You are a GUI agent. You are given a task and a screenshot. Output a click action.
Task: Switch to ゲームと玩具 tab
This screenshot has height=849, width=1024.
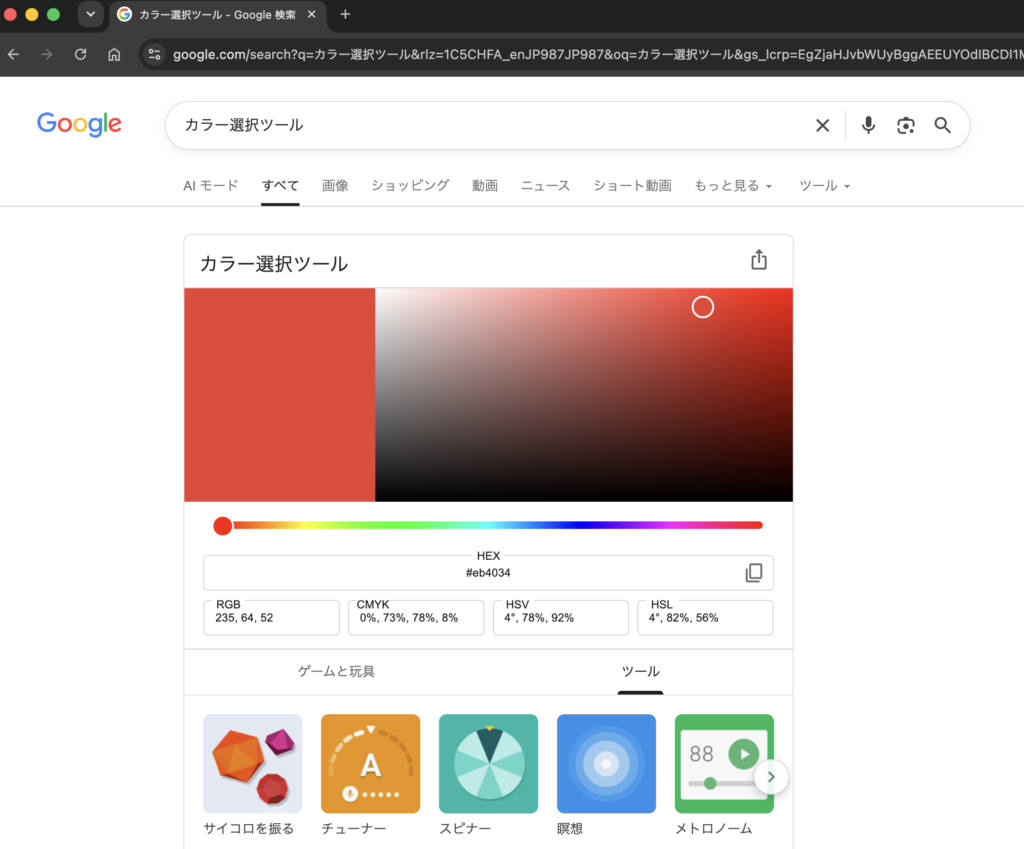[x=336, y=671]
